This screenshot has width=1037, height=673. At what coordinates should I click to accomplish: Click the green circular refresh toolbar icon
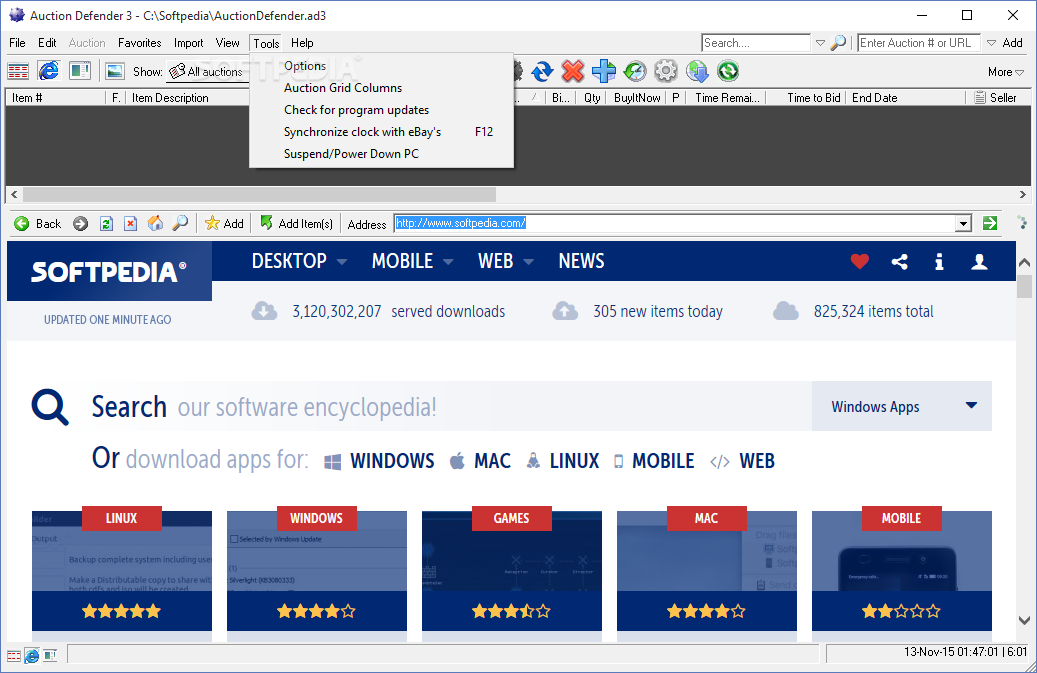point(728,71)
